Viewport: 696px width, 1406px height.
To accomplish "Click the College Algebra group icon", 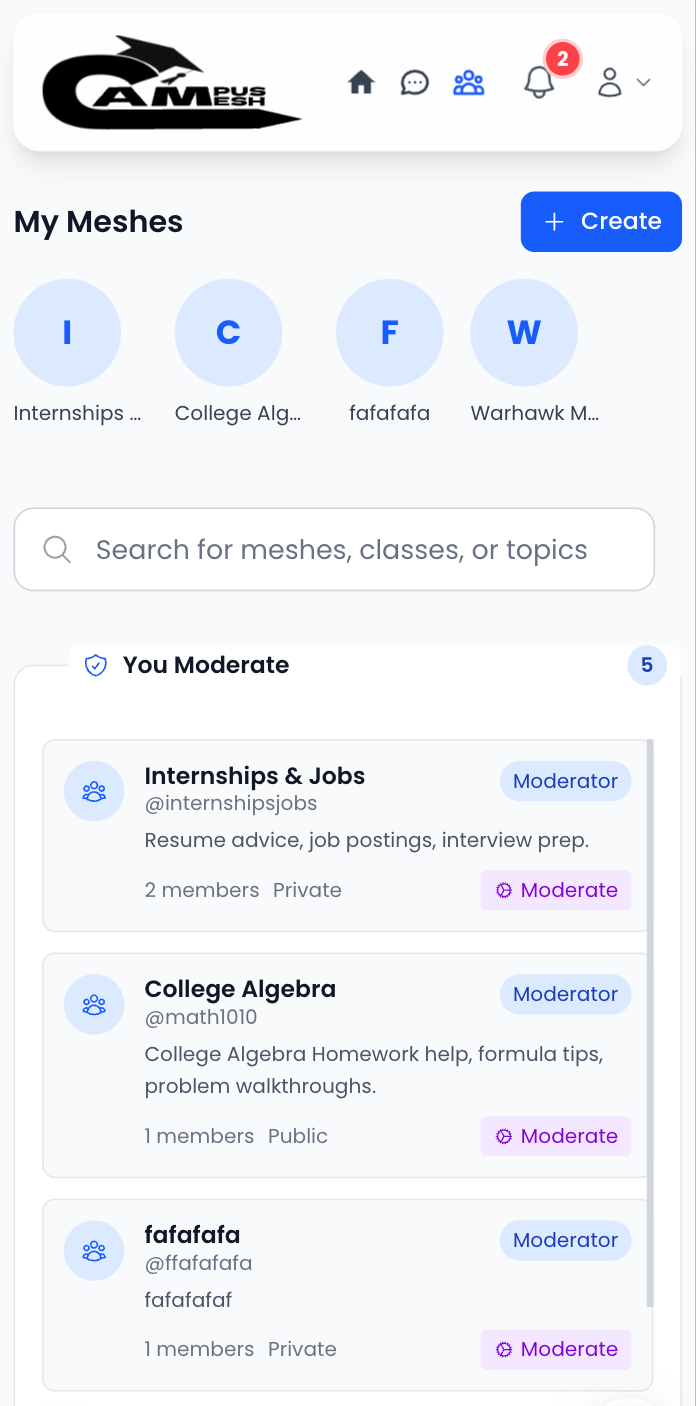I will 94,1005.
